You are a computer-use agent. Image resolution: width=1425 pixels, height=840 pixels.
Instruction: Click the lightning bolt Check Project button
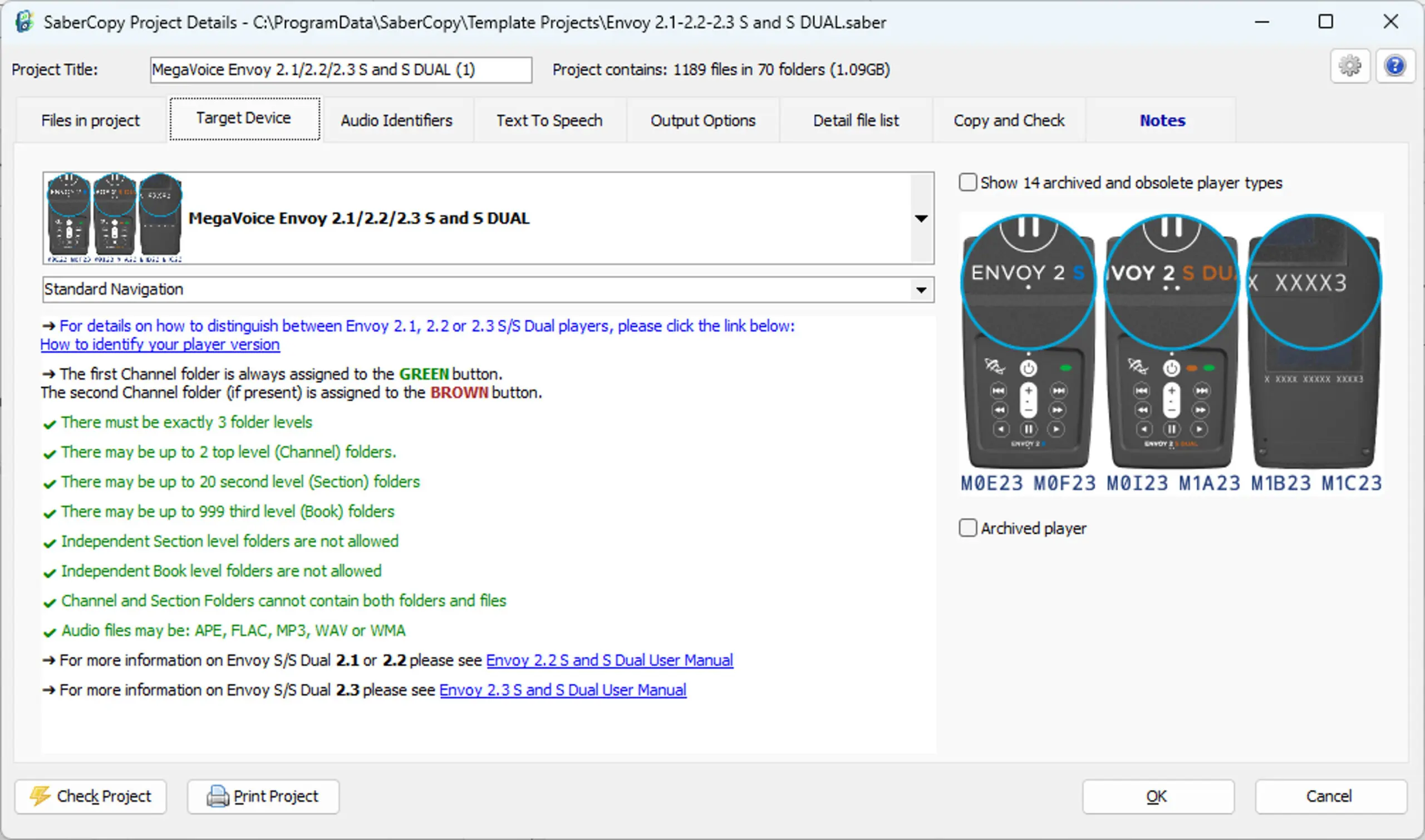[91, 797]
